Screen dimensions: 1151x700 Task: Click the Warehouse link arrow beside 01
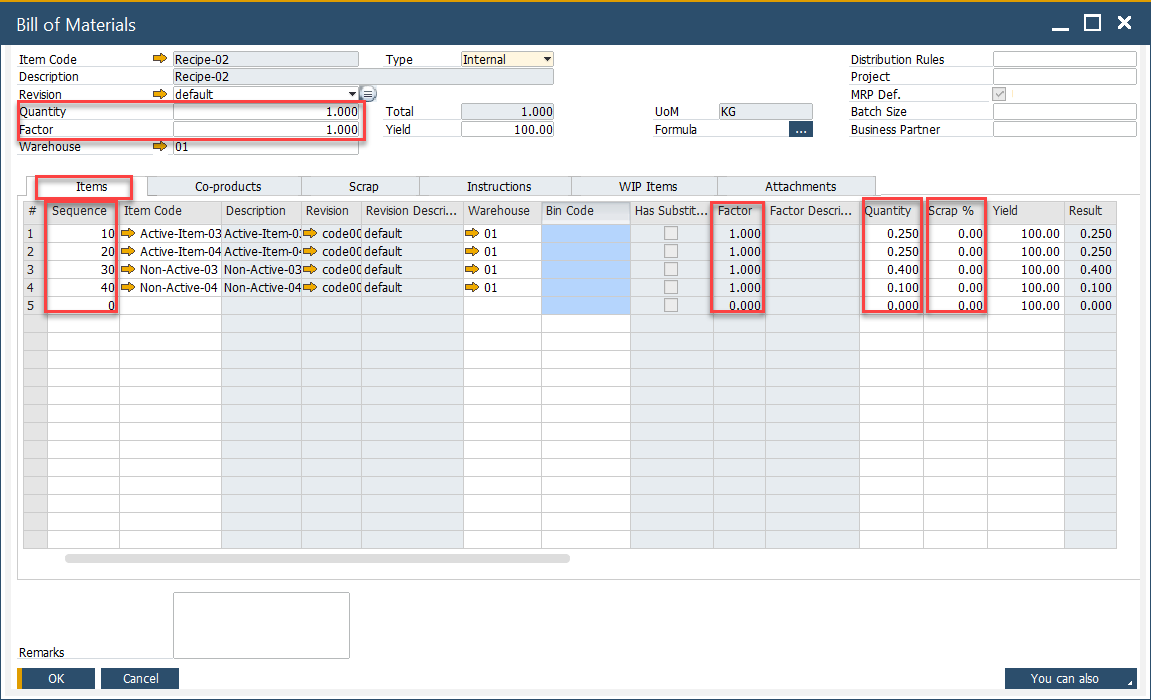tap(160, 147)
